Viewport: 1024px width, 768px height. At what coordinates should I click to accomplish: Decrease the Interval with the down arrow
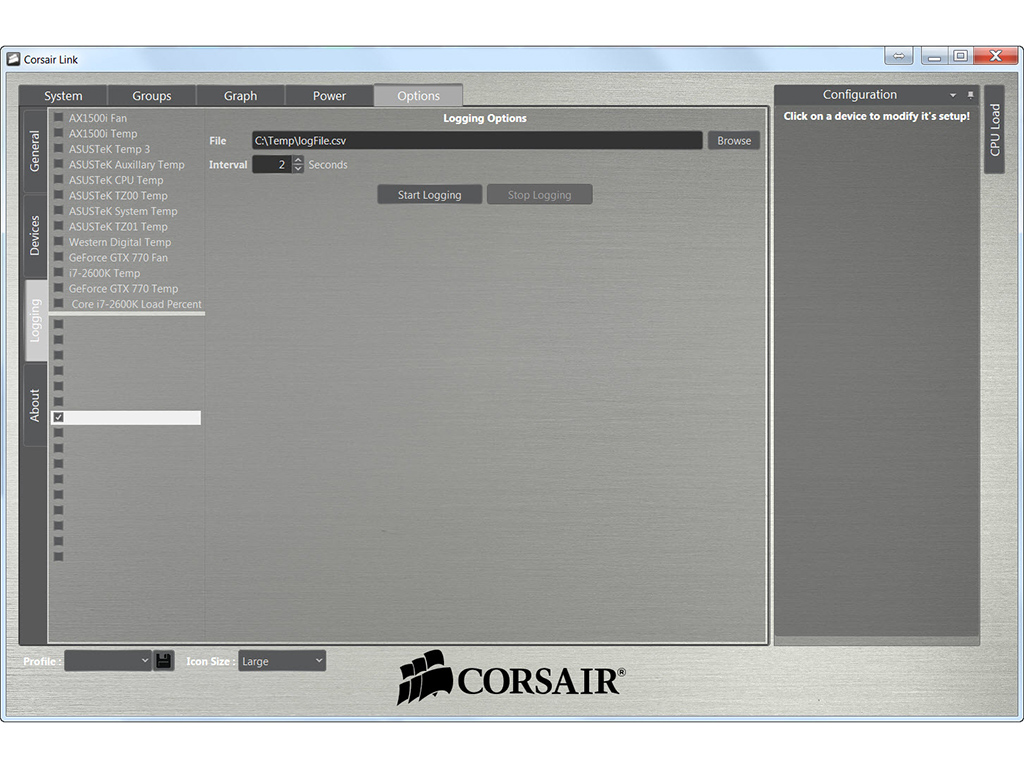coord(298,168)
